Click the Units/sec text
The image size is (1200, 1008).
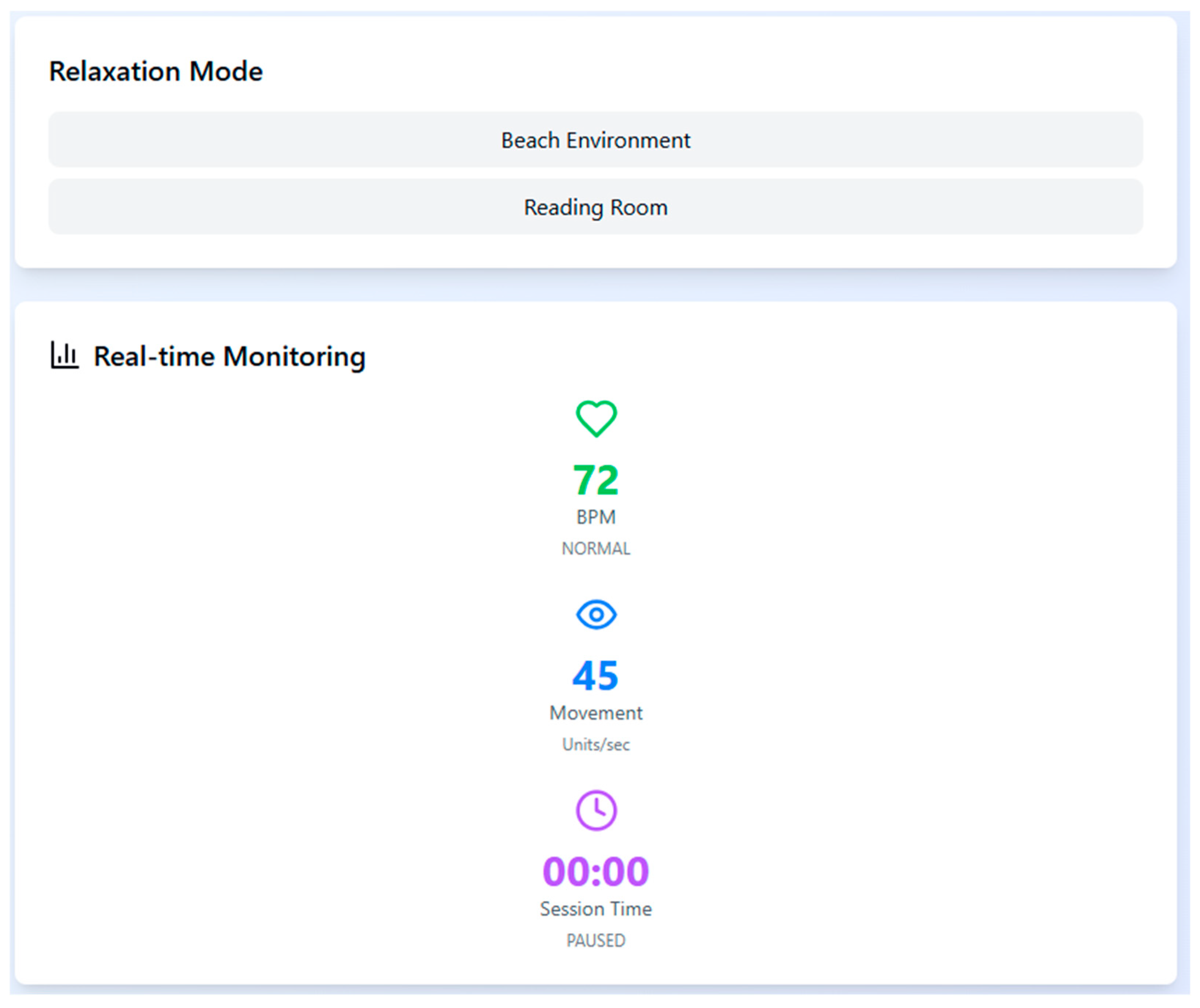(x=595, y=744)
